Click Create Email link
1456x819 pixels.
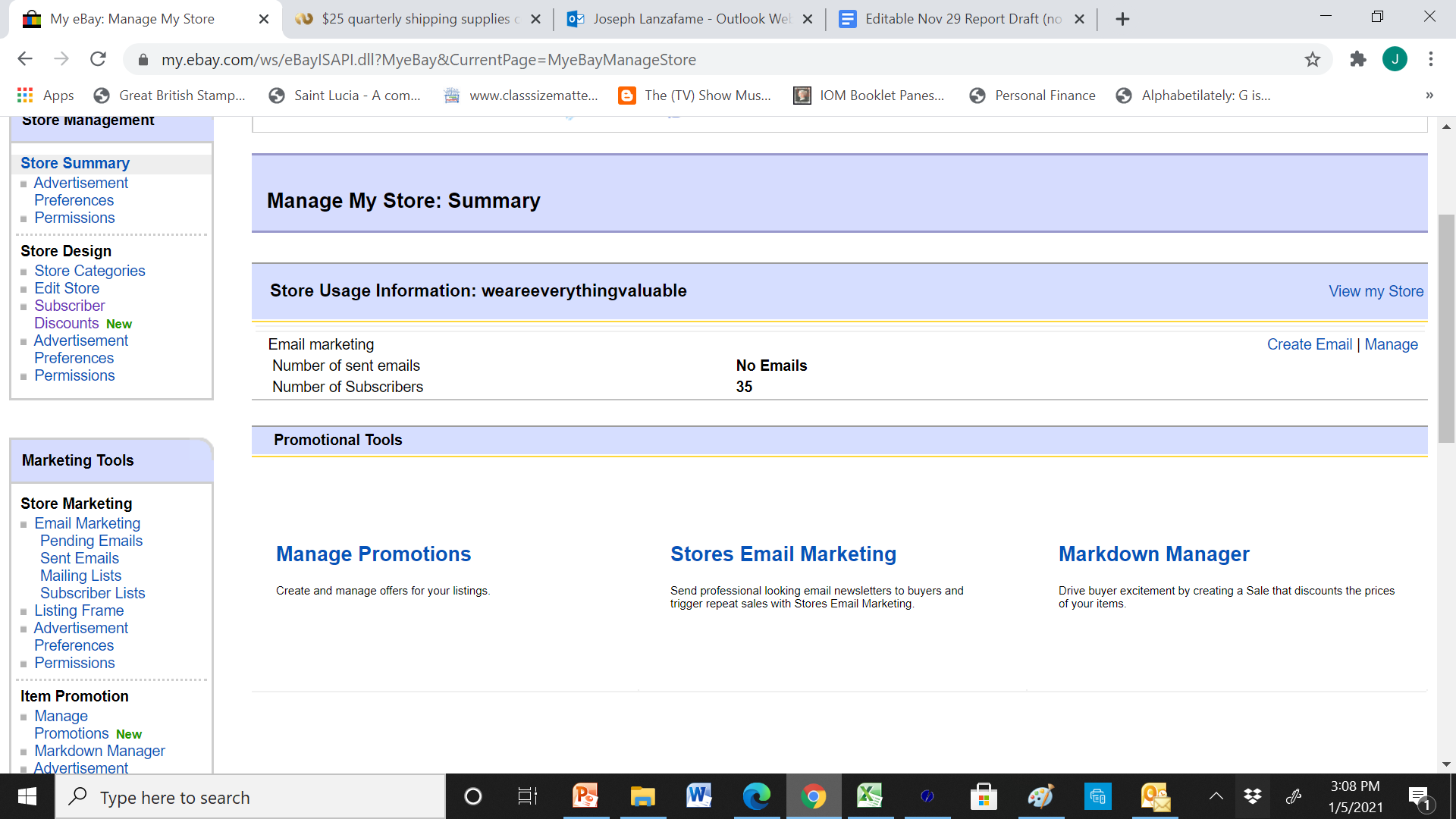pyautogui.click(x=1310, y=344)
